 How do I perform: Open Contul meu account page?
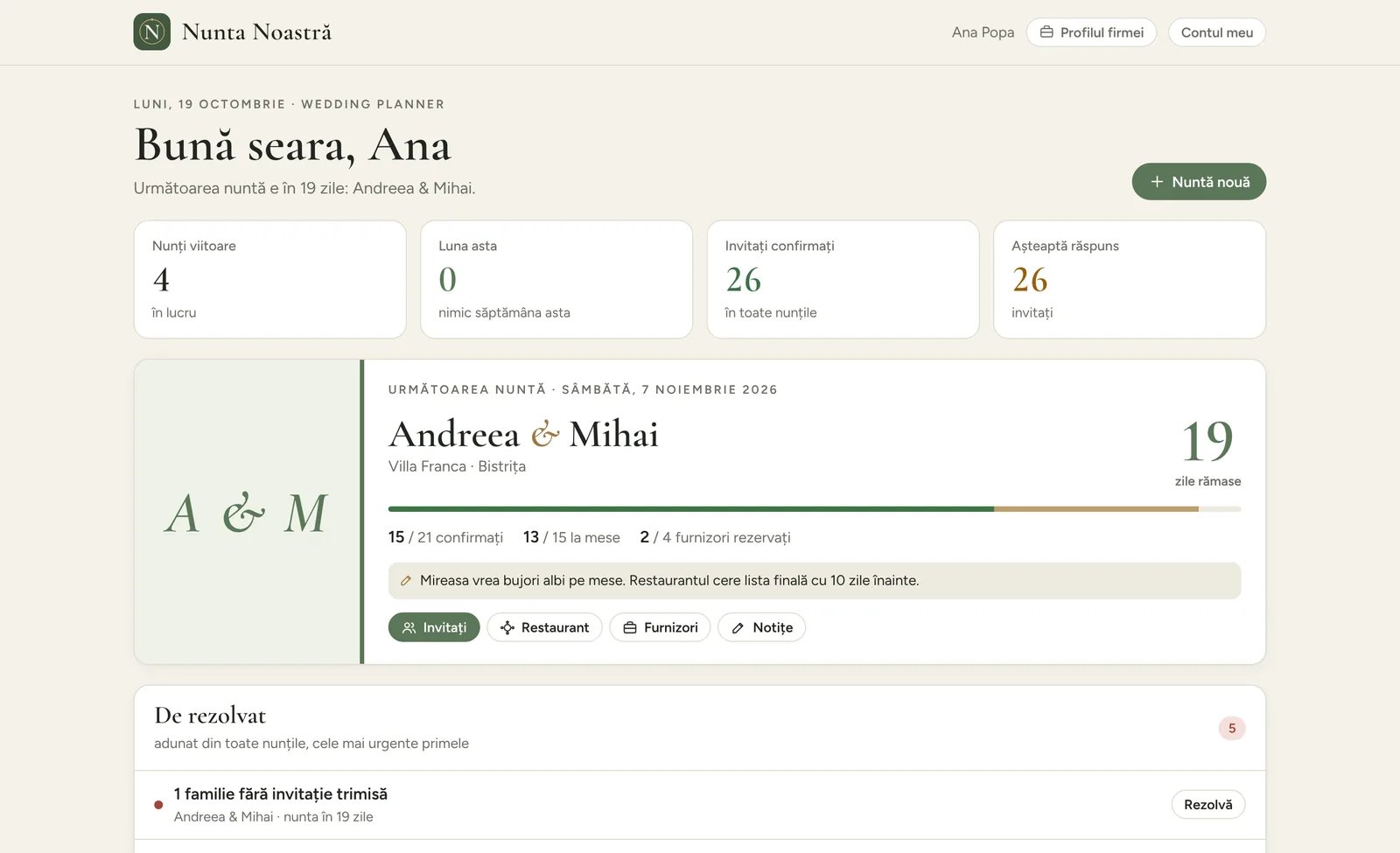pyautogui.click(x=1217, y=32)
